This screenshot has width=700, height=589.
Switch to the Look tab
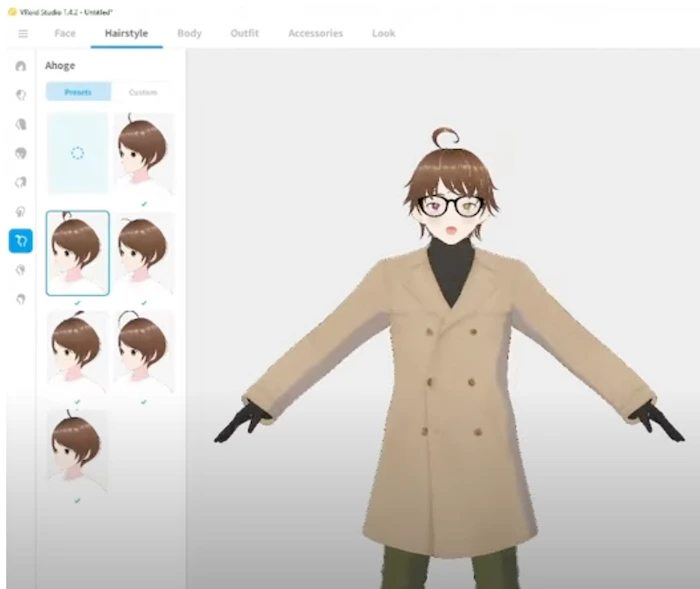pos(383,33)
